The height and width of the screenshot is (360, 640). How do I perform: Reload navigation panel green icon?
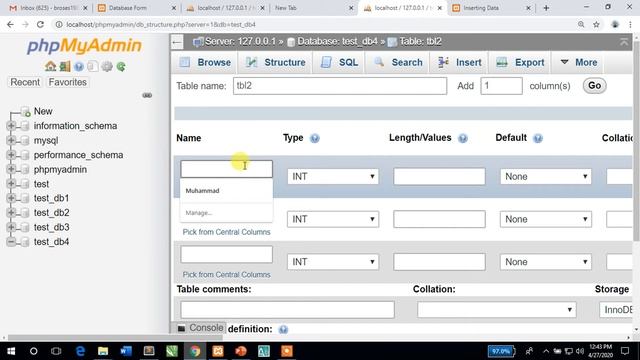pos(121,66)
